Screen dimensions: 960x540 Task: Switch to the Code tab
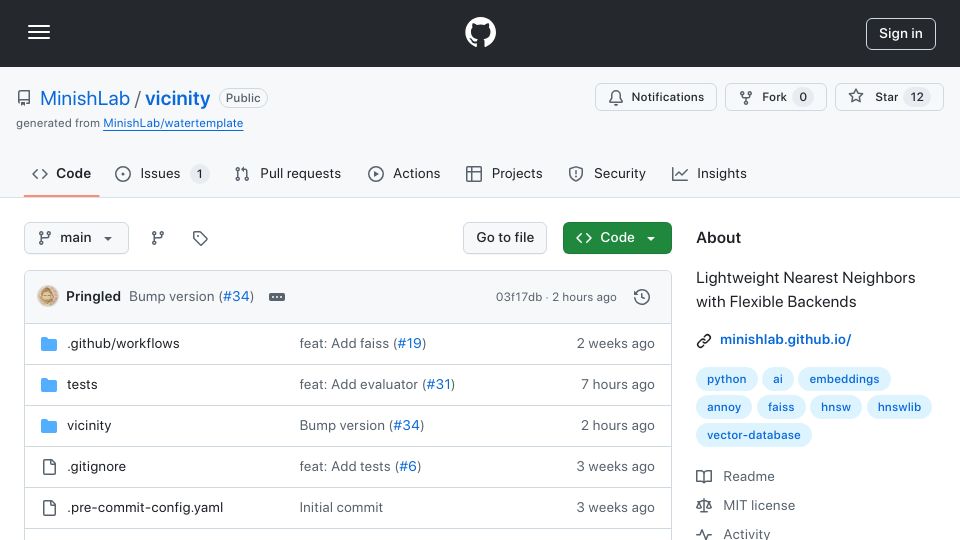61,174
